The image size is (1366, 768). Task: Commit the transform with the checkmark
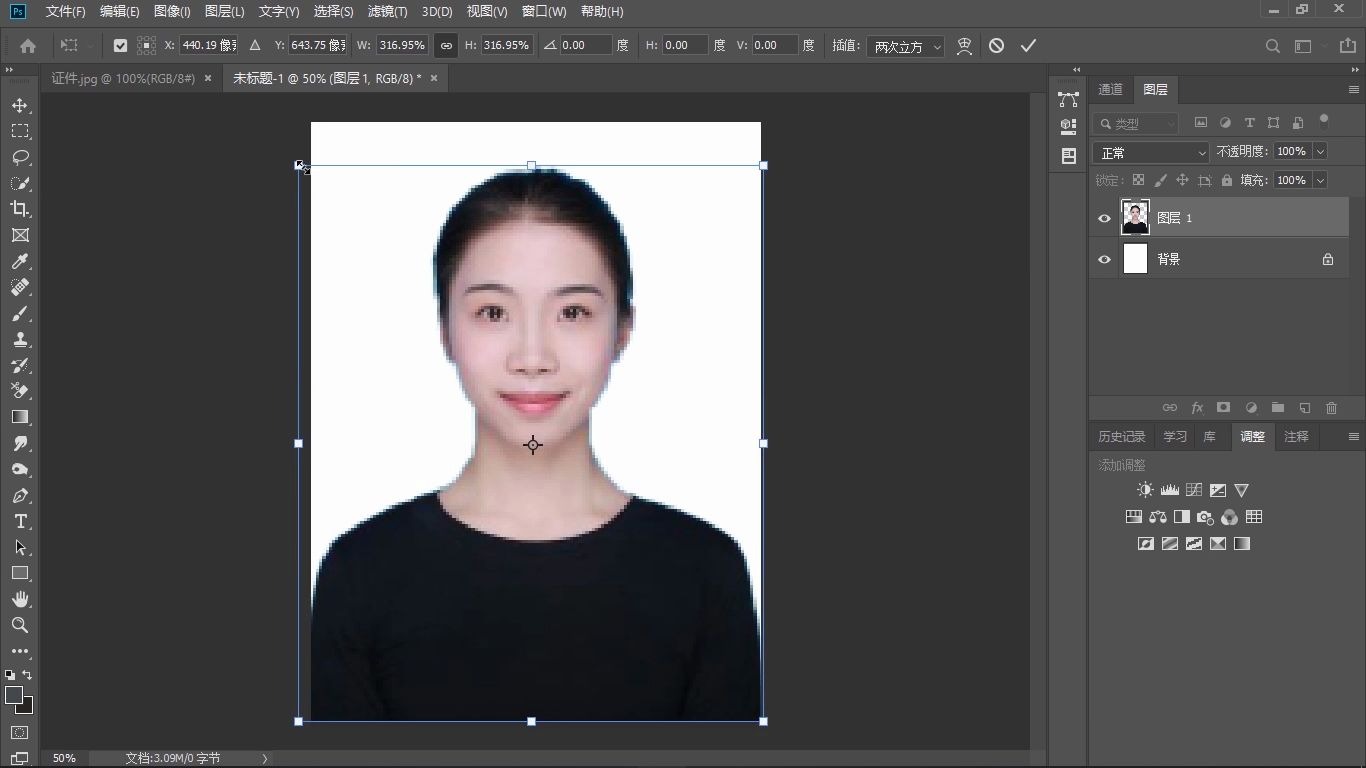click(x=1028, y=46)
